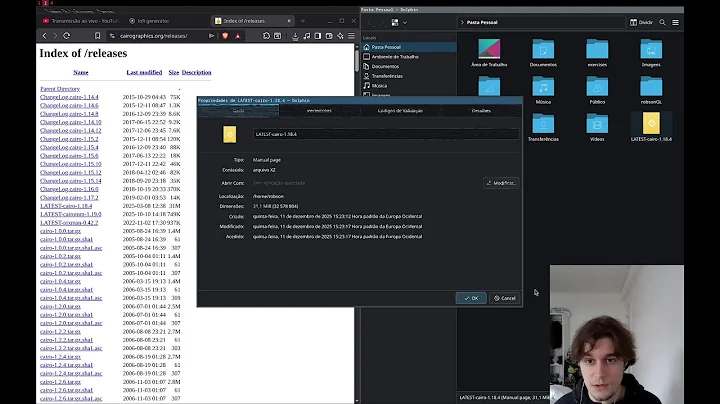
Task: Open the Detalhes tab in properties
Action: (481, 111)
